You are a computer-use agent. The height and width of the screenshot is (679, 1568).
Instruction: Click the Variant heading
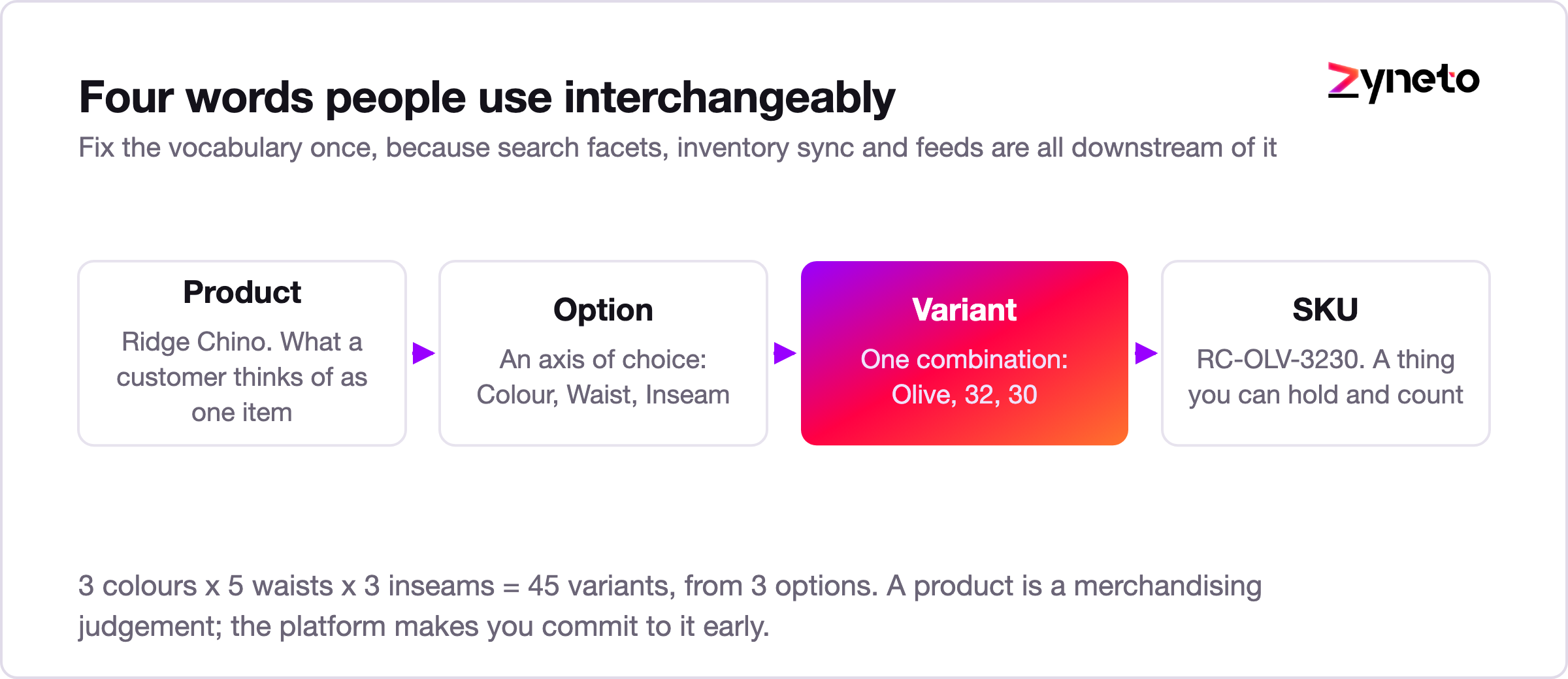[x=964, y=309]
